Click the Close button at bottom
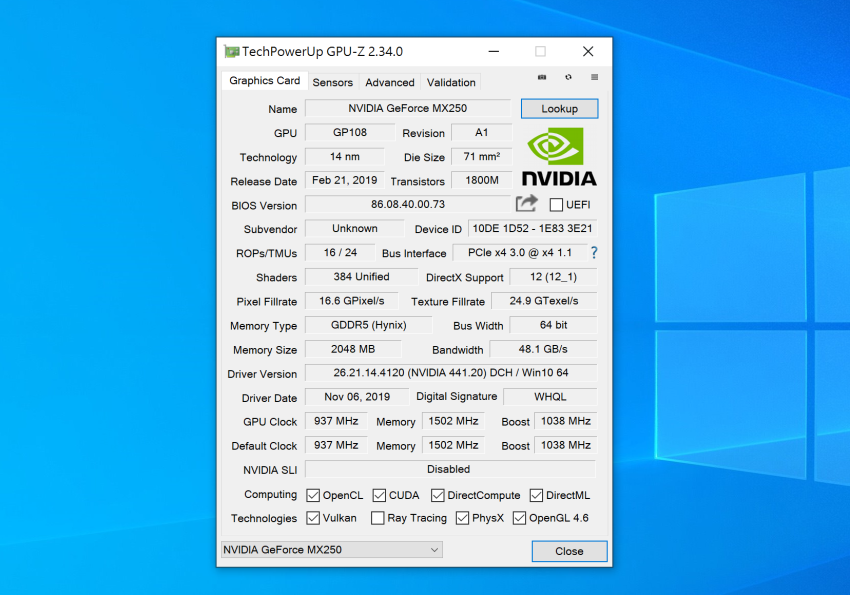 pos(569,551)
